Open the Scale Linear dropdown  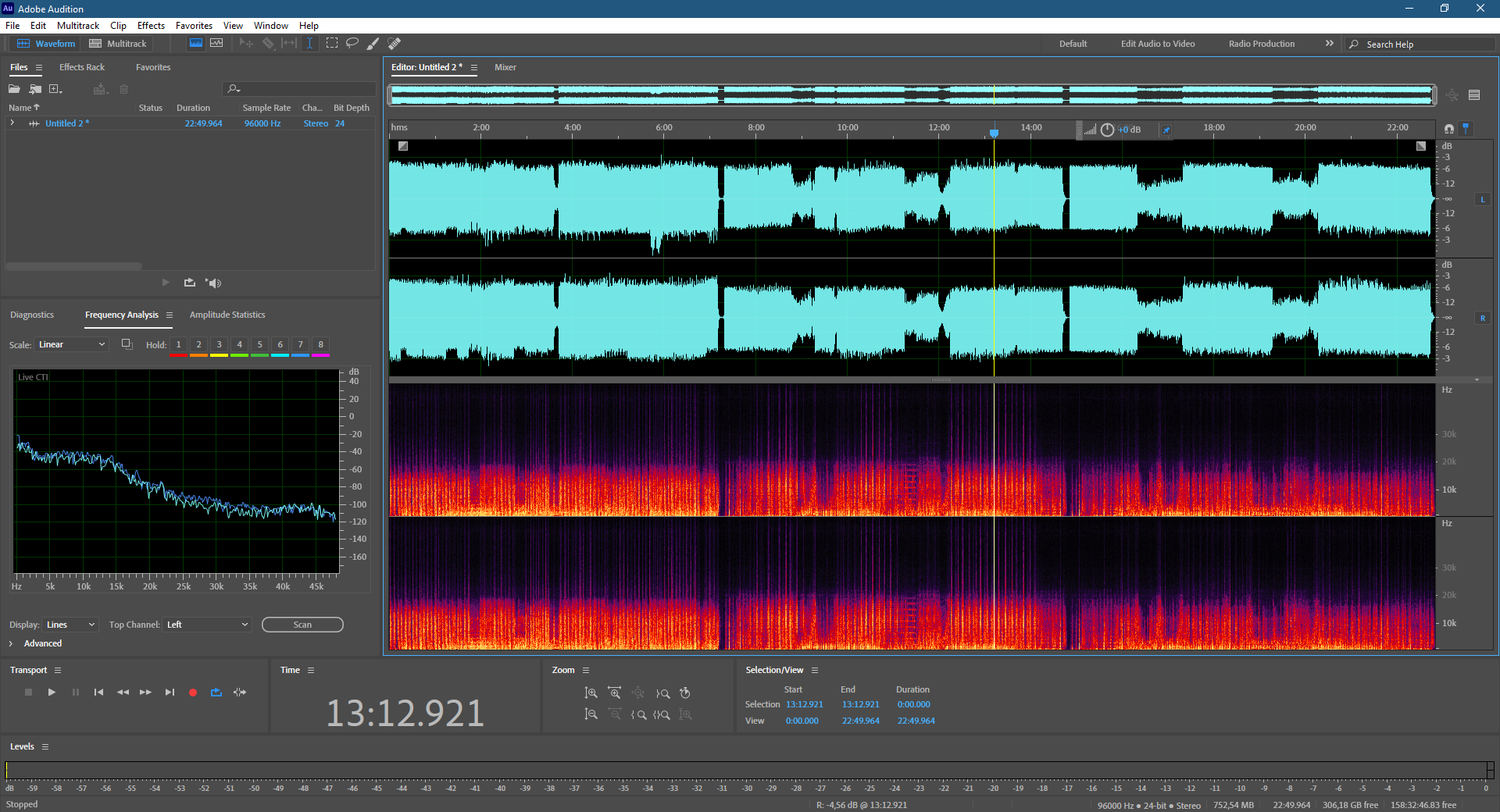71,344
